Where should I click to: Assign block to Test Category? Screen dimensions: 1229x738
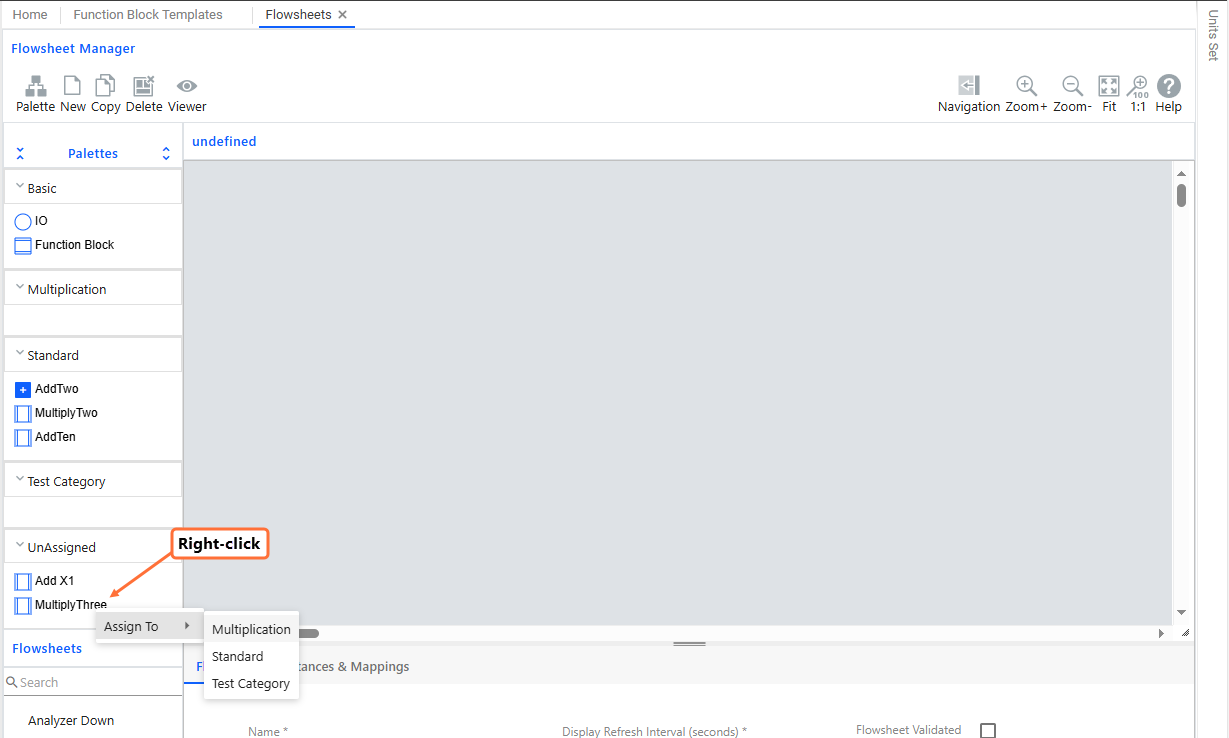click(251, 684)
